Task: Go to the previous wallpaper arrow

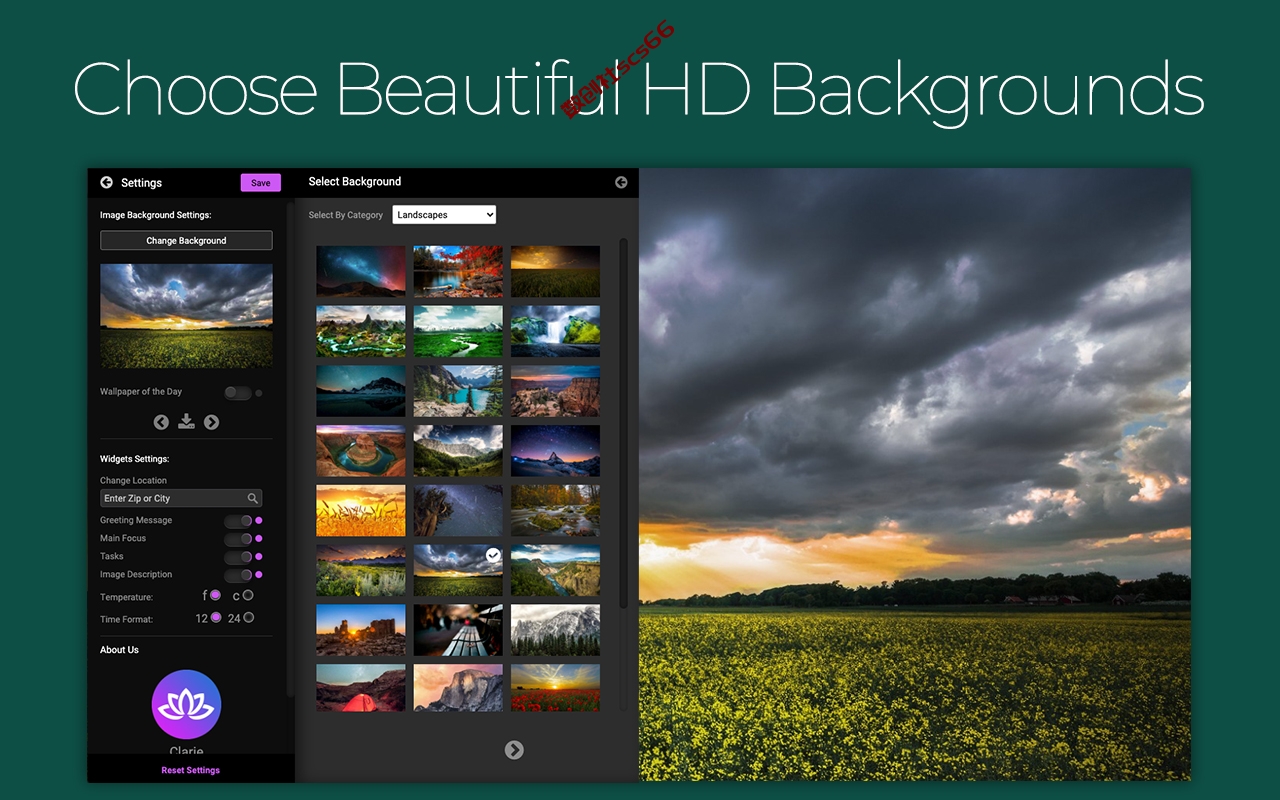Action: 161,422
